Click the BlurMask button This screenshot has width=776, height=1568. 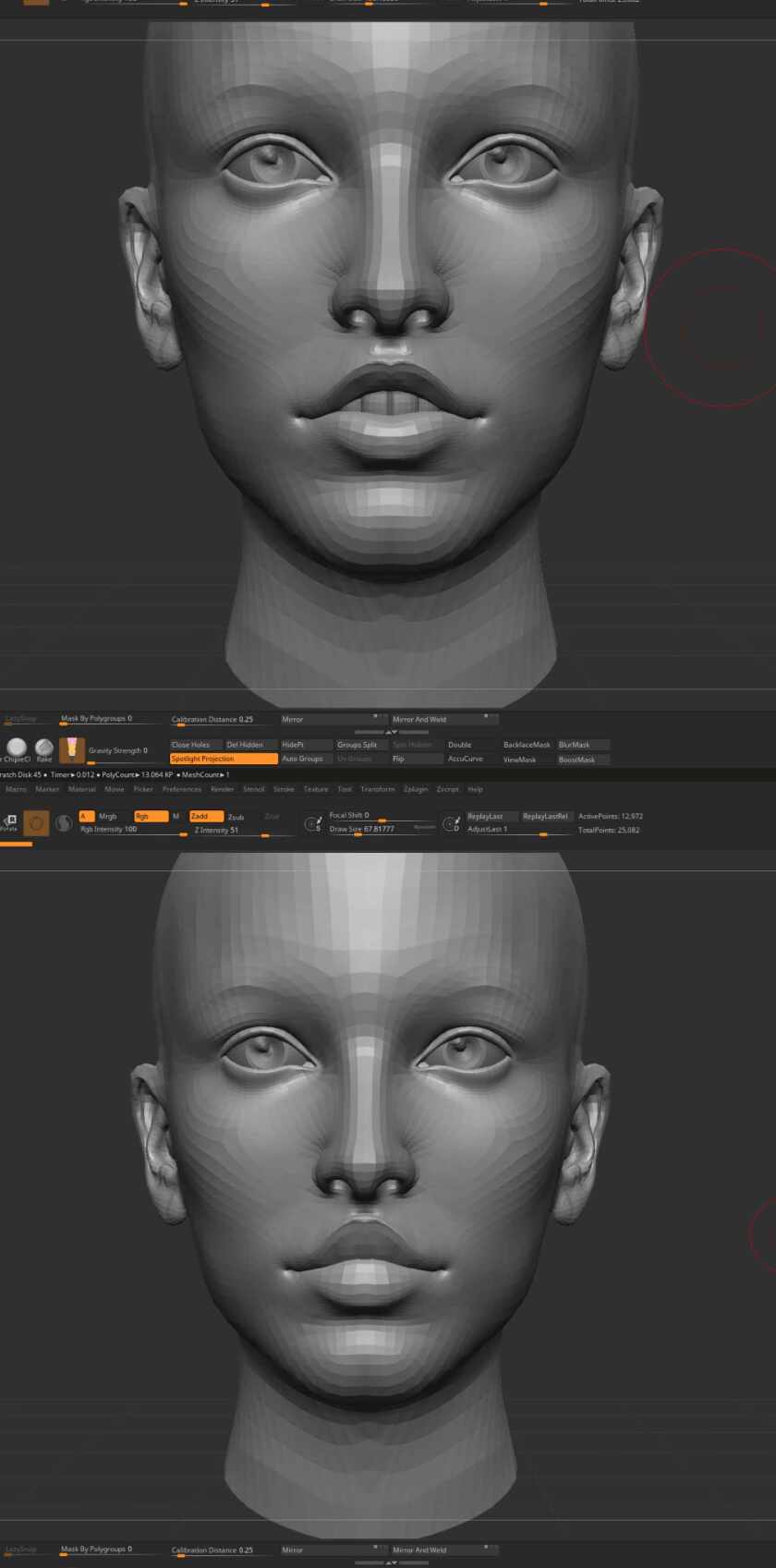coord(583,745)
